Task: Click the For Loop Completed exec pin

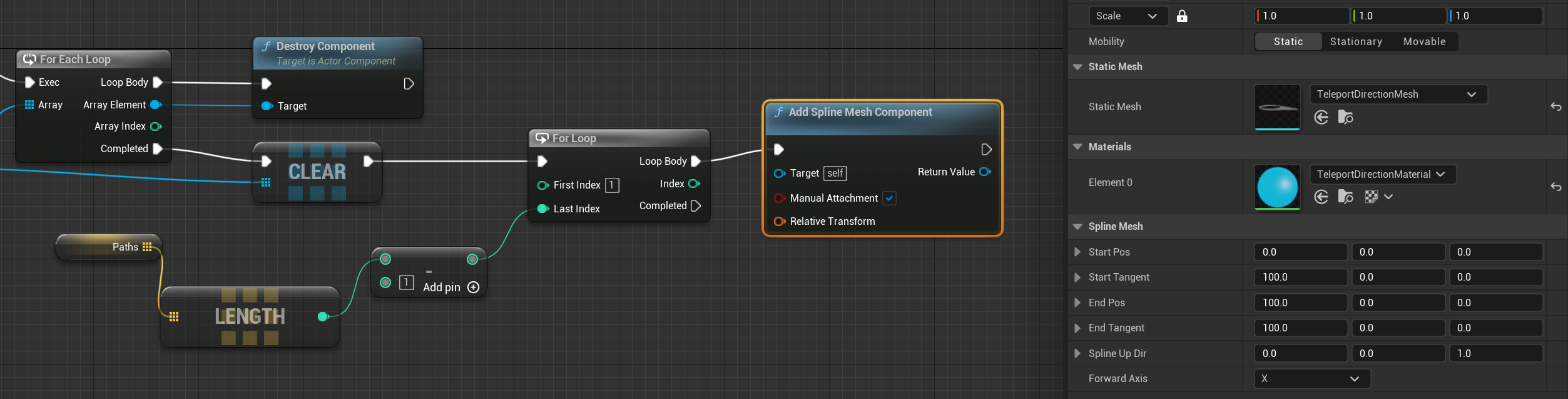Action: coord(695,205)
